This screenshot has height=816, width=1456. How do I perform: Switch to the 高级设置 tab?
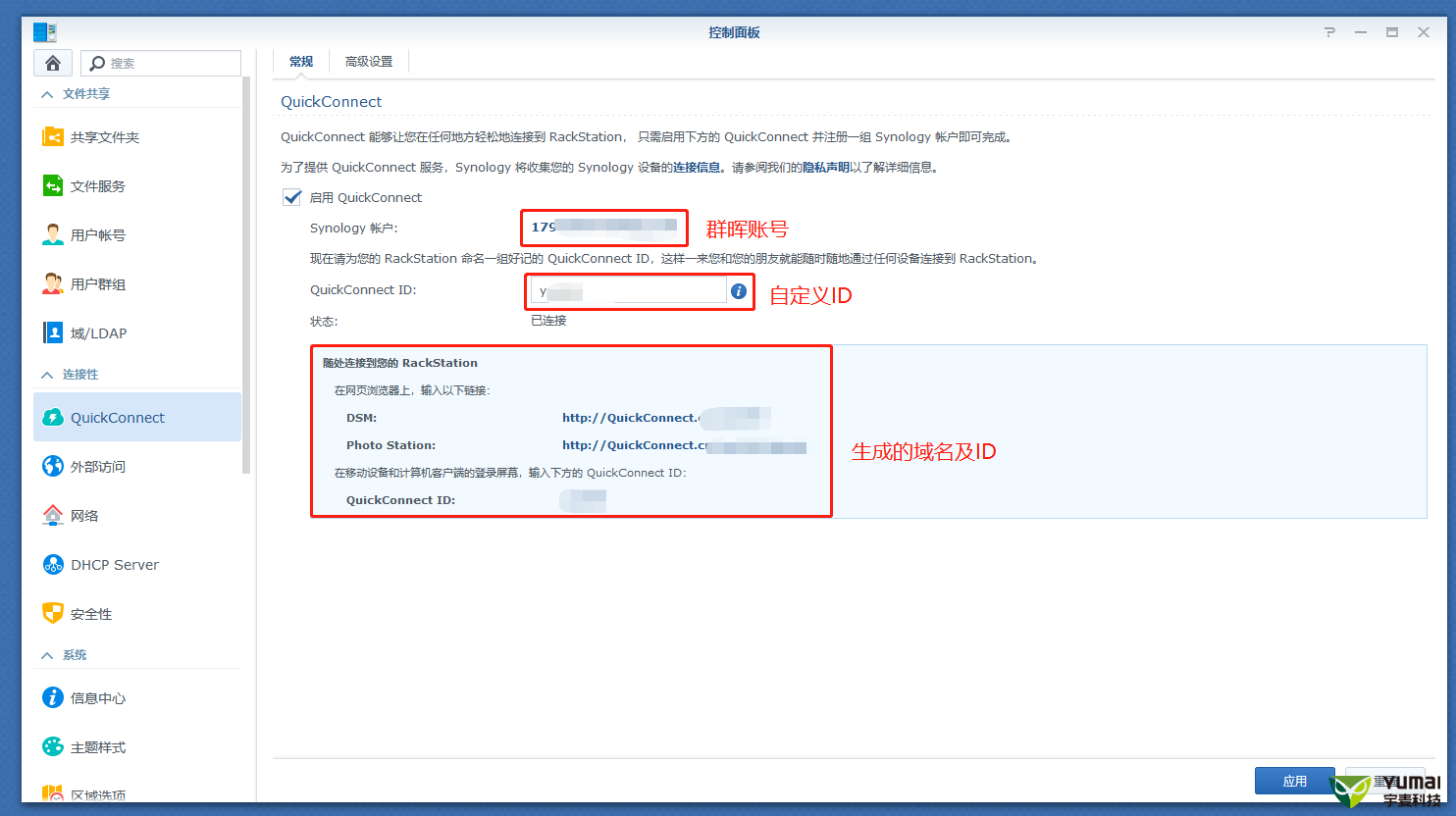369,62
